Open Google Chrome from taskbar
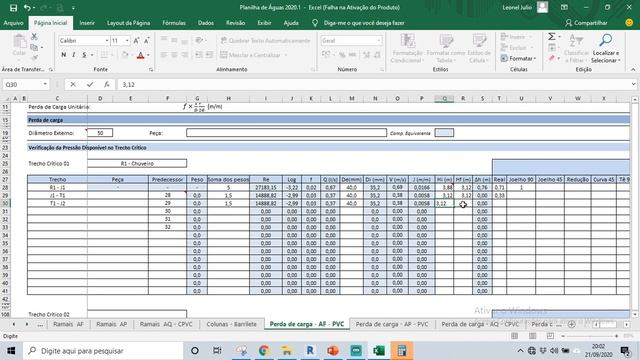640x360 pixels. pyautogui.click(x=264, y=351)
